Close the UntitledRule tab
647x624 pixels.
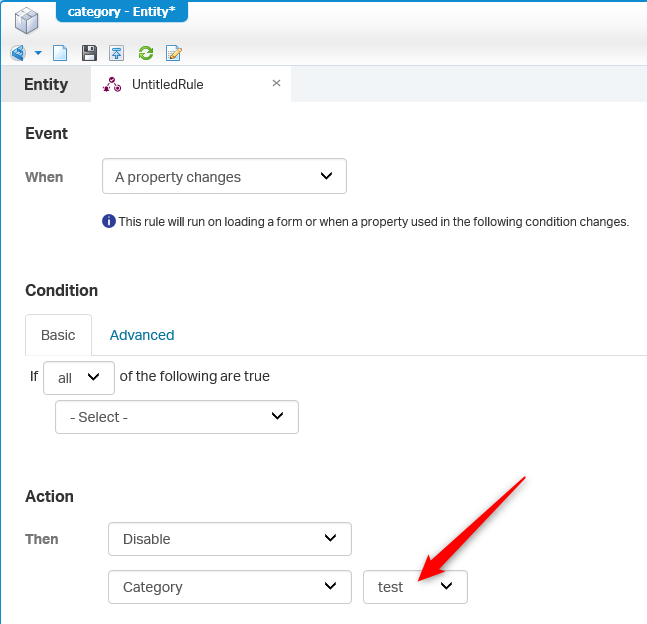(276, 83)
